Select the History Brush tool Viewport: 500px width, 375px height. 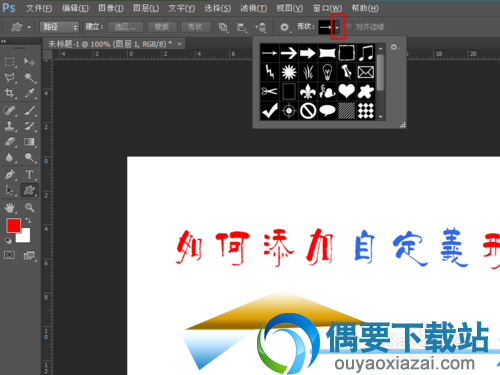coord(29,126)
